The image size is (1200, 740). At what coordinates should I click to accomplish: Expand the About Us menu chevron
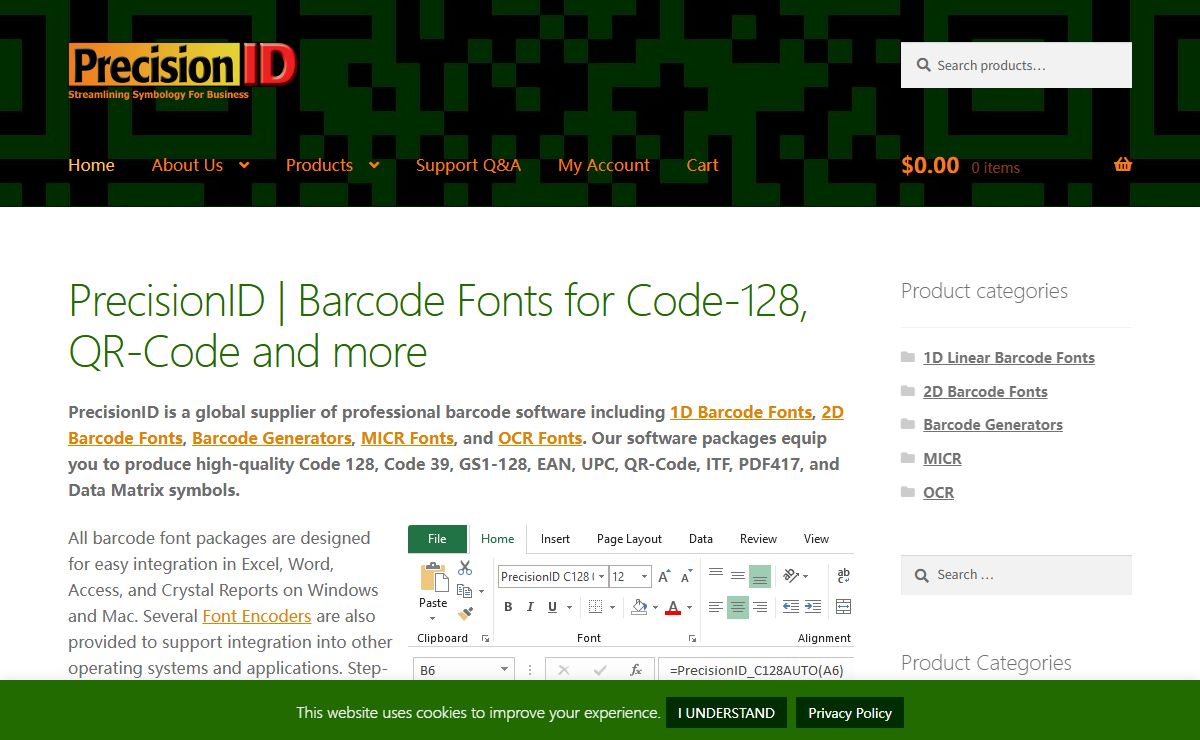244,166
